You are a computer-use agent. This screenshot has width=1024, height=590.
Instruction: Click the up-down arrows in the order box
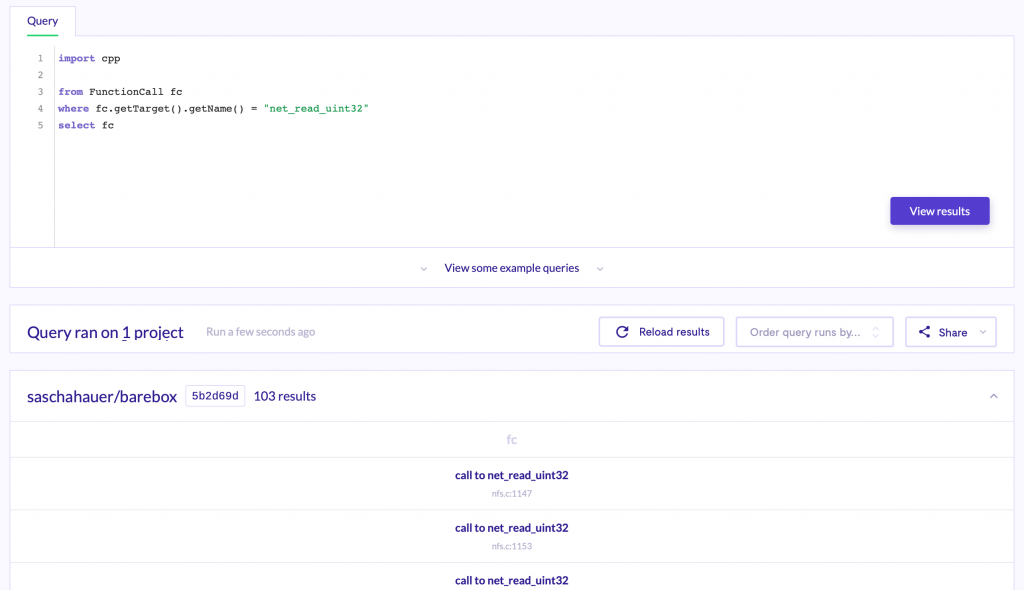(x=876, y=332)
